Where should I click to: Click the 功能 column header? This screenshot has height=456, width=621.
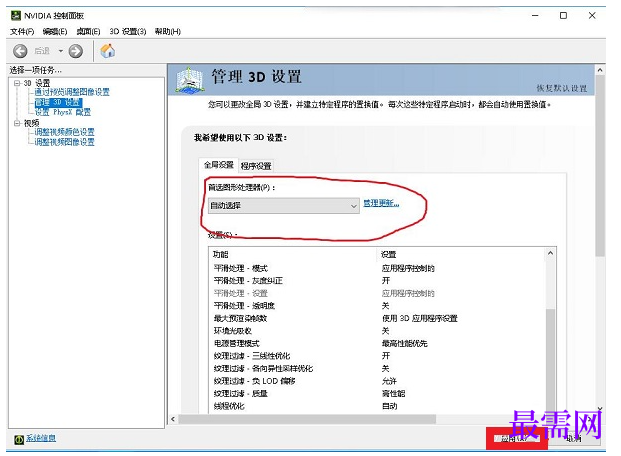[x=292, y=254]
